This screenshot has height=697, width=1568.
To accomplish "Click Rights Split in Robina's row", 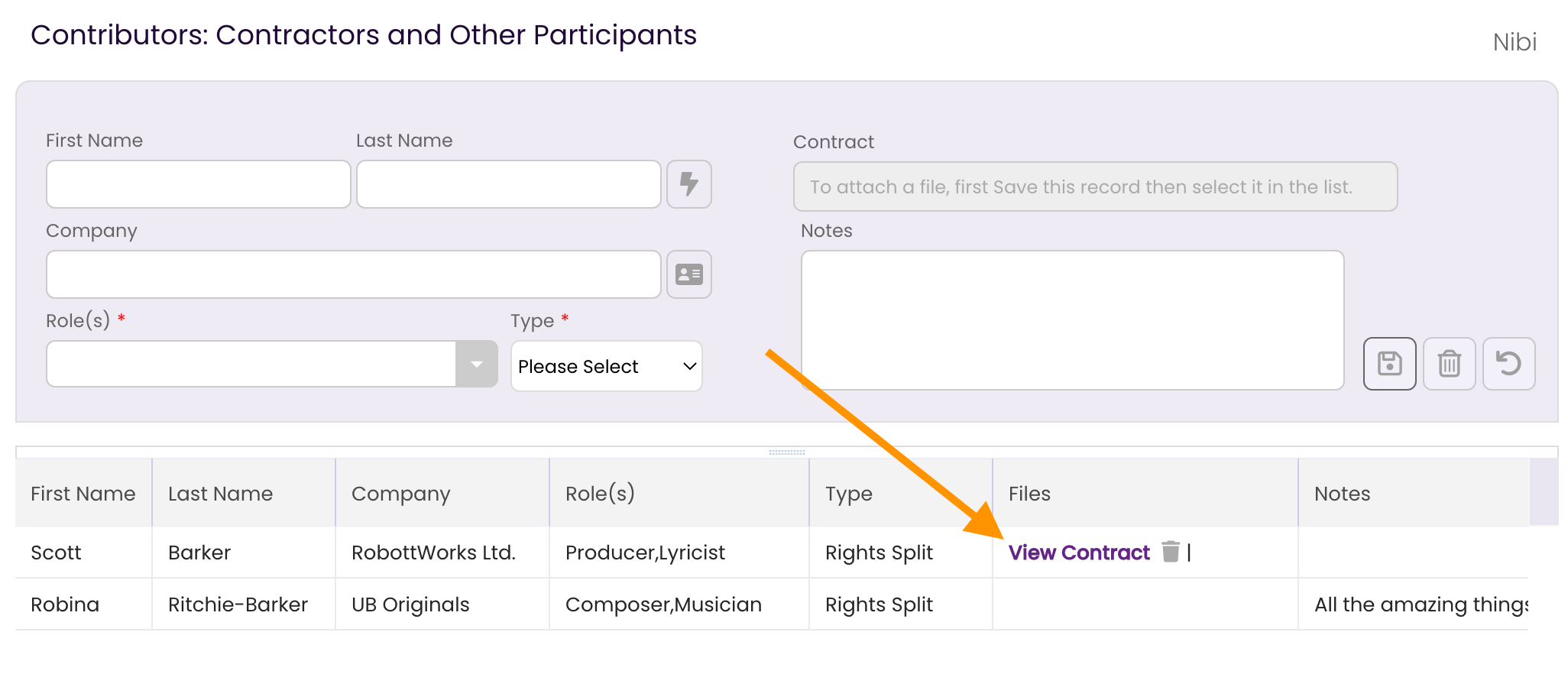I will [901, 605].
